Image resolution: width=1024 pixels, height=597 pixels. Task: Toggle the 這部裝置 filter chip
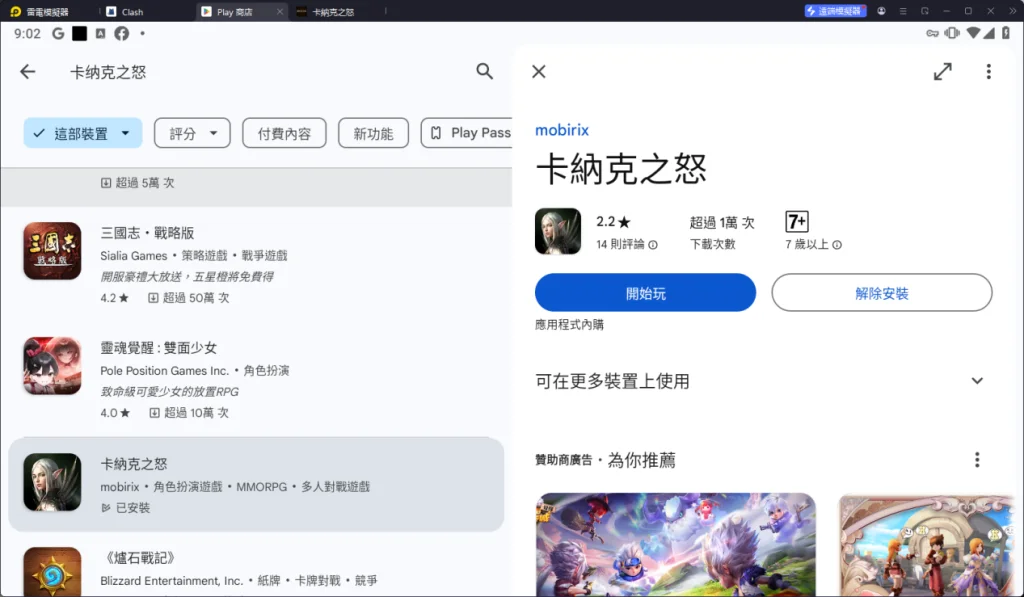tap(83, 133)
